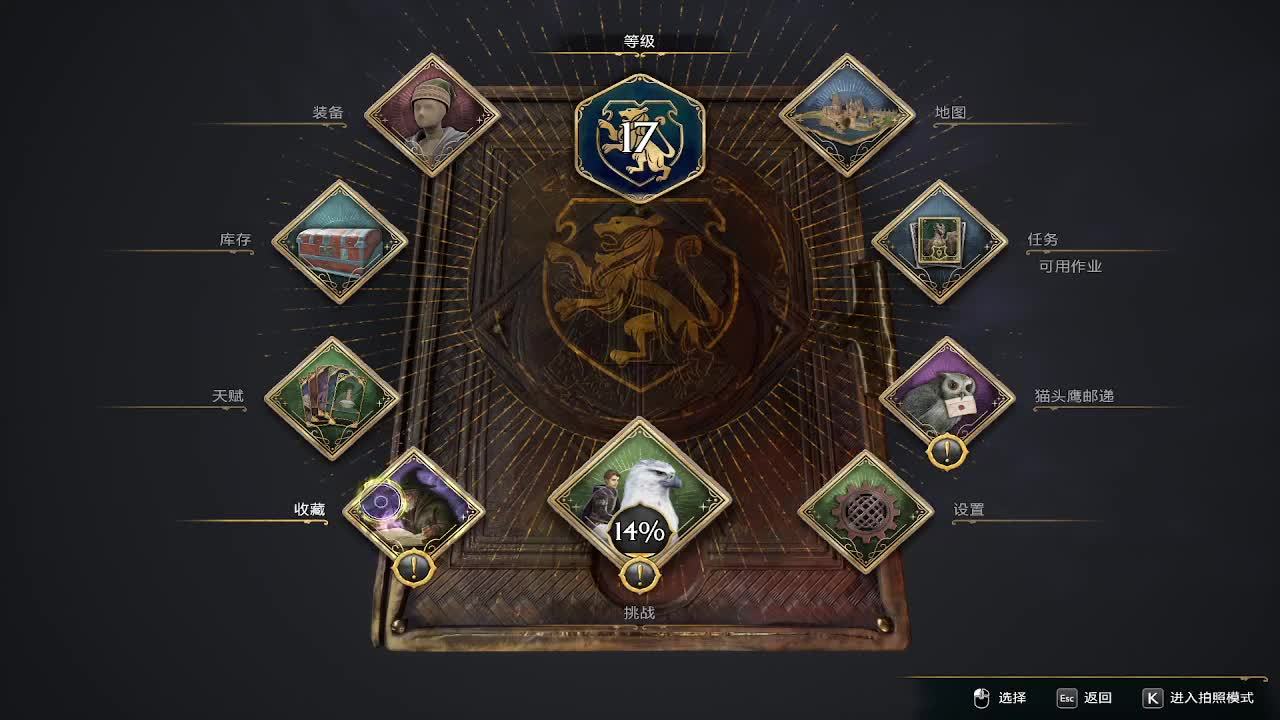Click the alert badge under owl post

[947, 452]
